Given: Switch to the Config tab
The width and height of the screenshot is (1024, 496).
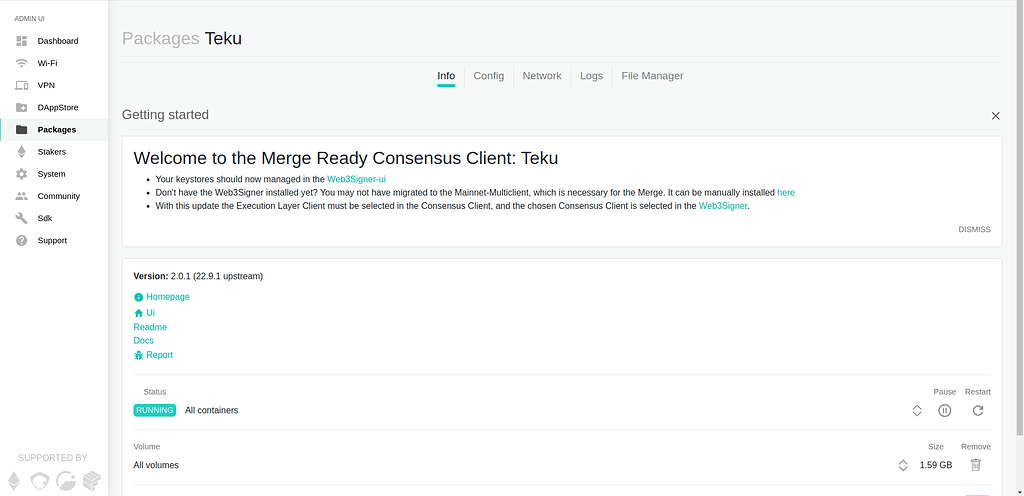Looking at the screenshot, I should coord(488,76).
